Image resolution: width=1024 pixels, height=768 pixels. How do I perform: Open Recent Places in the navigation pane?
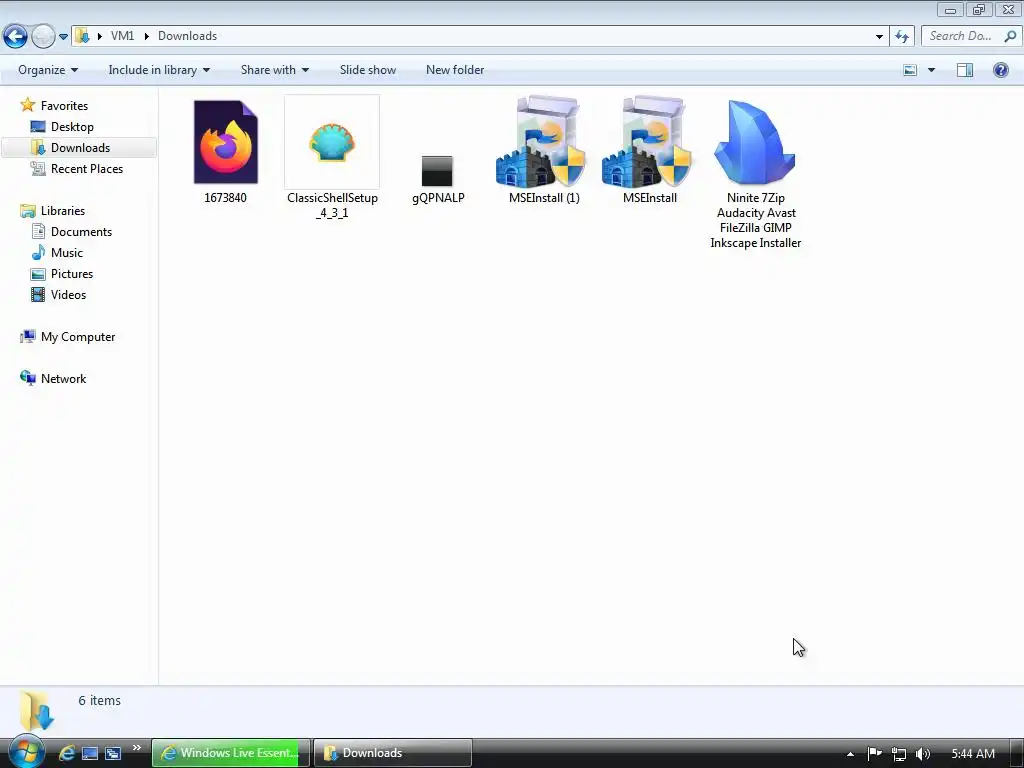[x=87, y=168]
